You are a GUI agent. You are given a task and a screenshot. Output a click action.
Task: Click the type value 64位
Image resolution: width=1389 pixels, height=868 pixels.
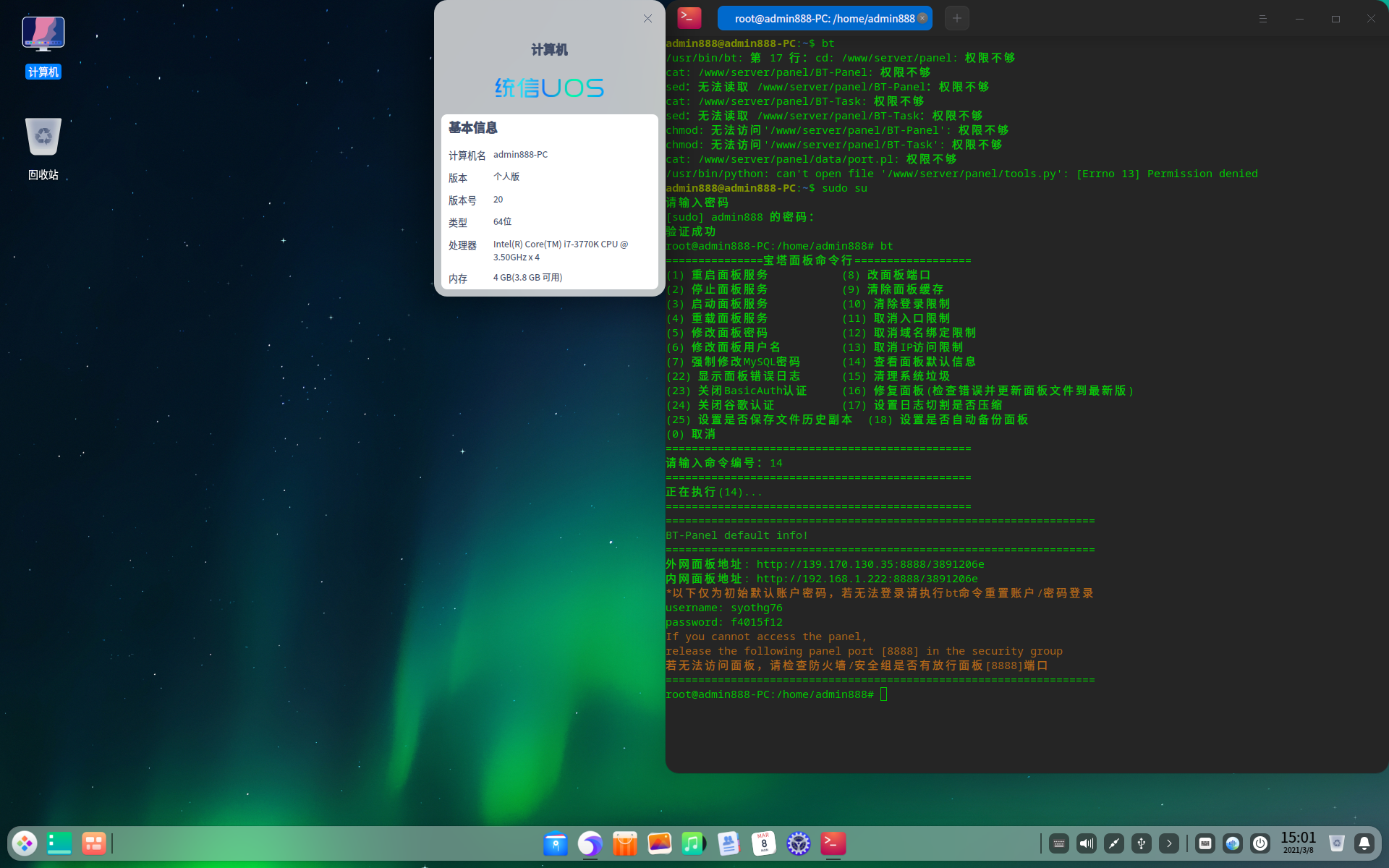click(502, 222)
